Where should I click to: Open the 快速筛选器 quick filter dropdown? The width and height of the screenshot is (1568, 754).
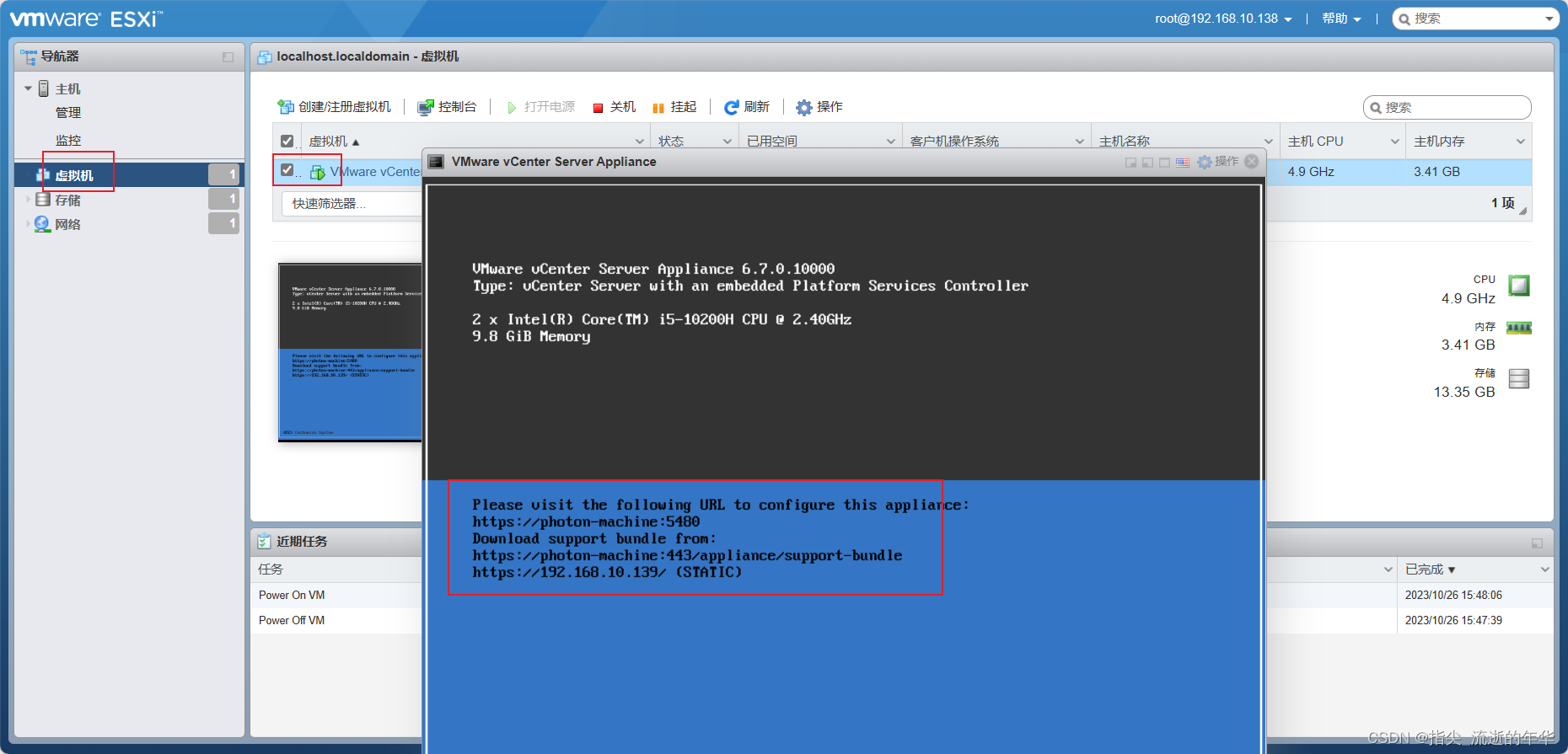(x=352, y=204)
